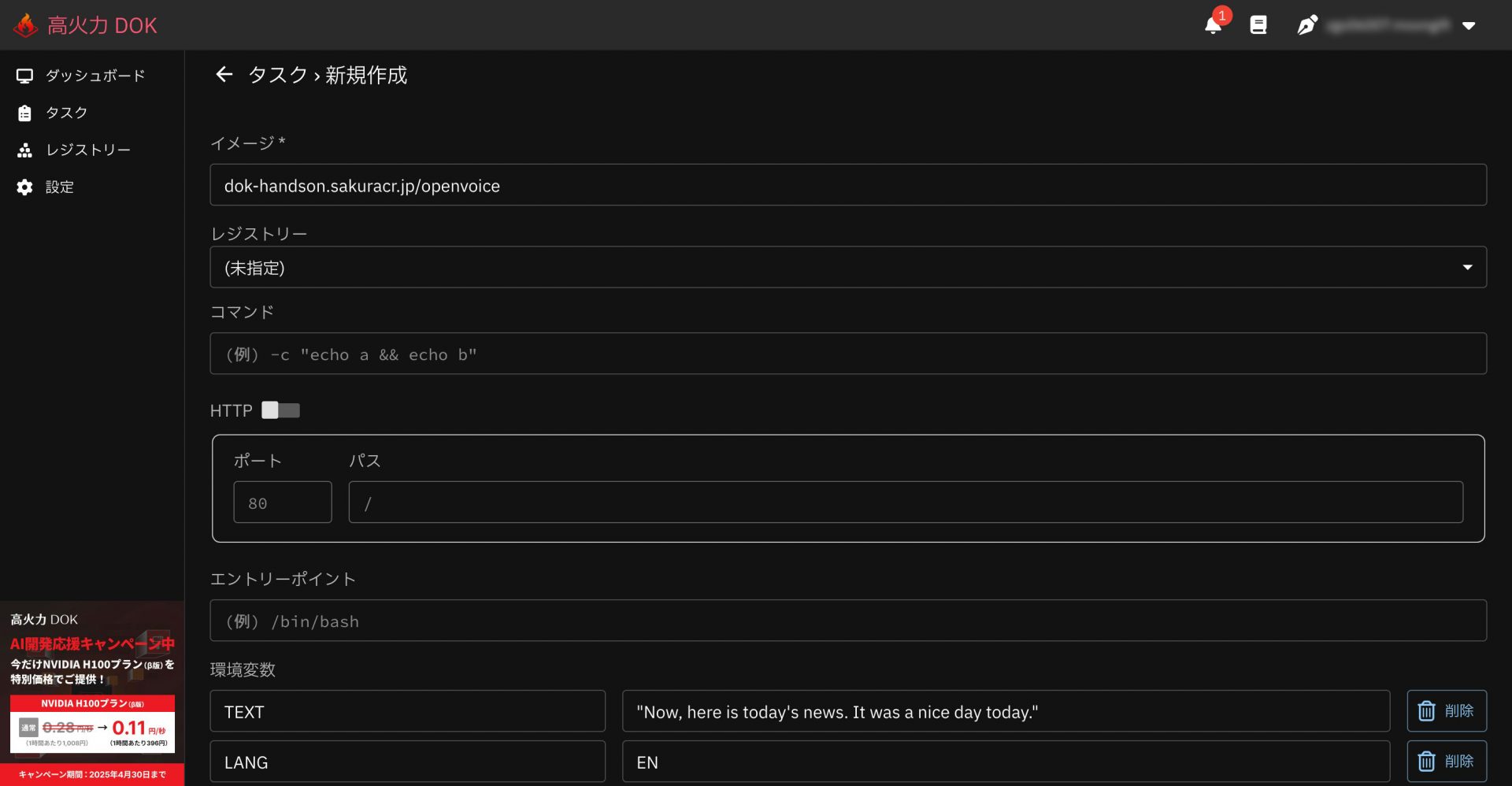Image resolution: width=1512 pixels, height=786 pixels.
Task: Click the 高火力 DOK flame logo
Action: (x=26, y=25)
